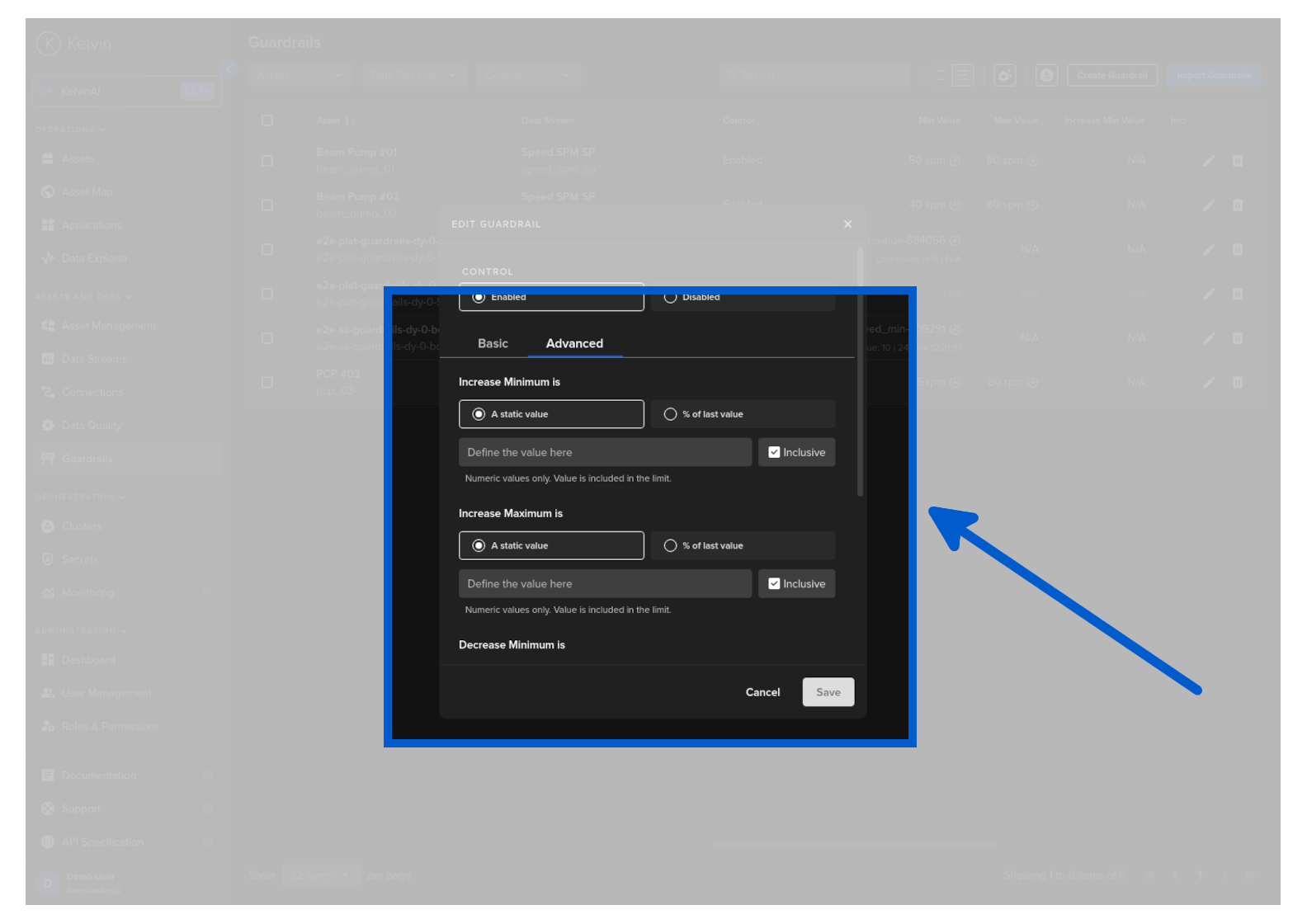Select '% of last value' for Increase Minimum
Screen dimensions: 1307x924
pyautogui.click(x=670, y=414)
